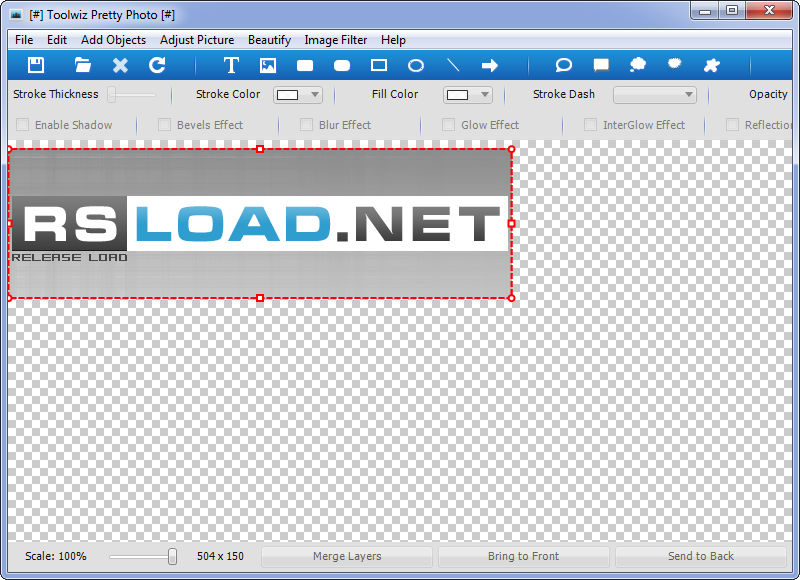Image resolution: width=800 pixels, height=580 pixels.
Task: Toggle the Reflection checkbox
Action: coord(732,124)
